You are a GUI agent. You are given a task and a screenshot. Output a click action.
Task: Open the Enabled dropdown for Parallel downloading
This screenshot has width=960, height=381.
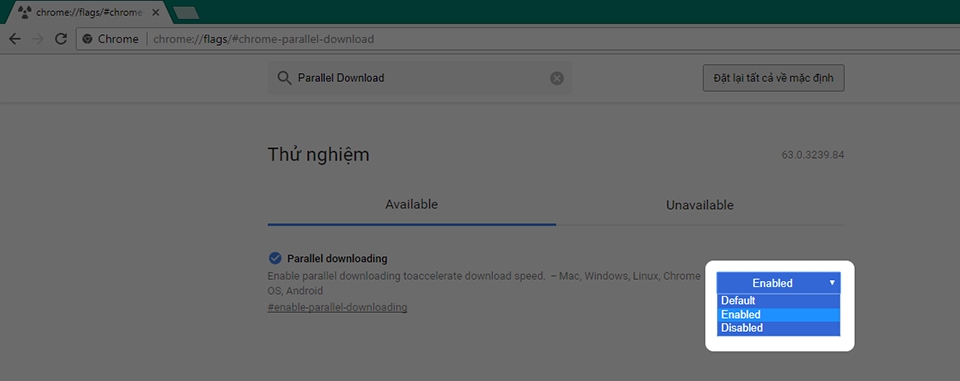point(778,283)
